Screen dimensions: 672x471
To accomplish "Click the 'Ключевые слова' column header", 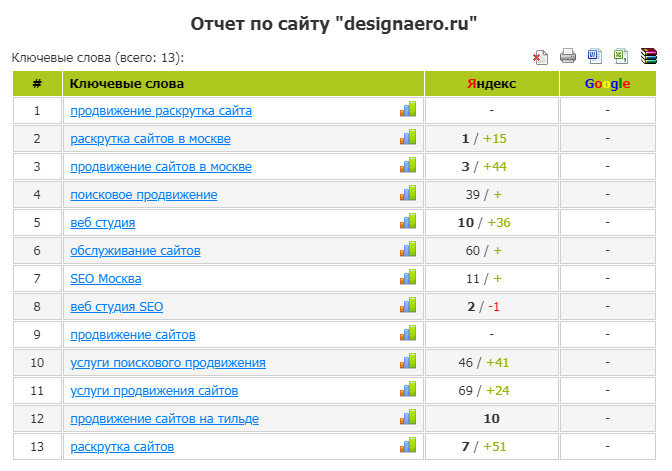I will click(x=243, y=84).
